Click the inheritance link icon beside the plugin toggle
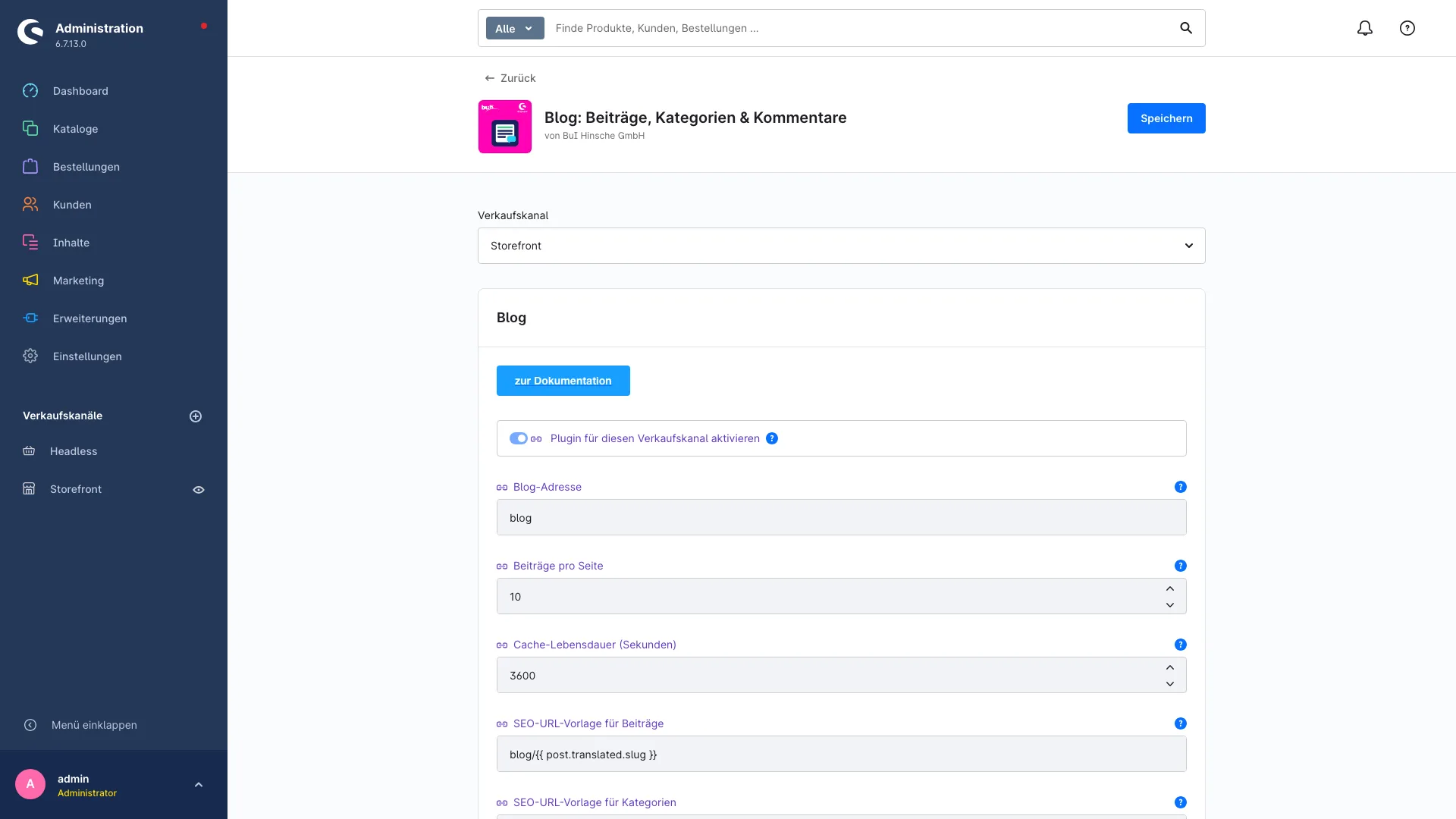The image size is (1456, 819). [x=536, y=439]
